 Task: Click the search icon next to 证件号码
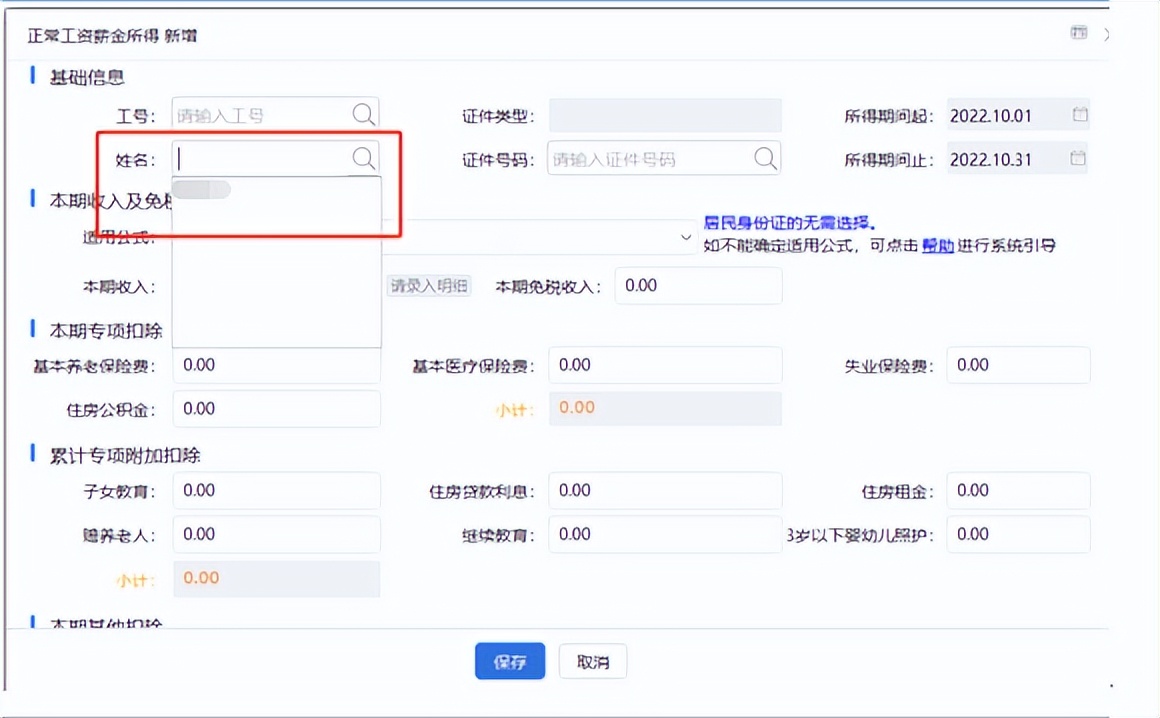point(765,157)
